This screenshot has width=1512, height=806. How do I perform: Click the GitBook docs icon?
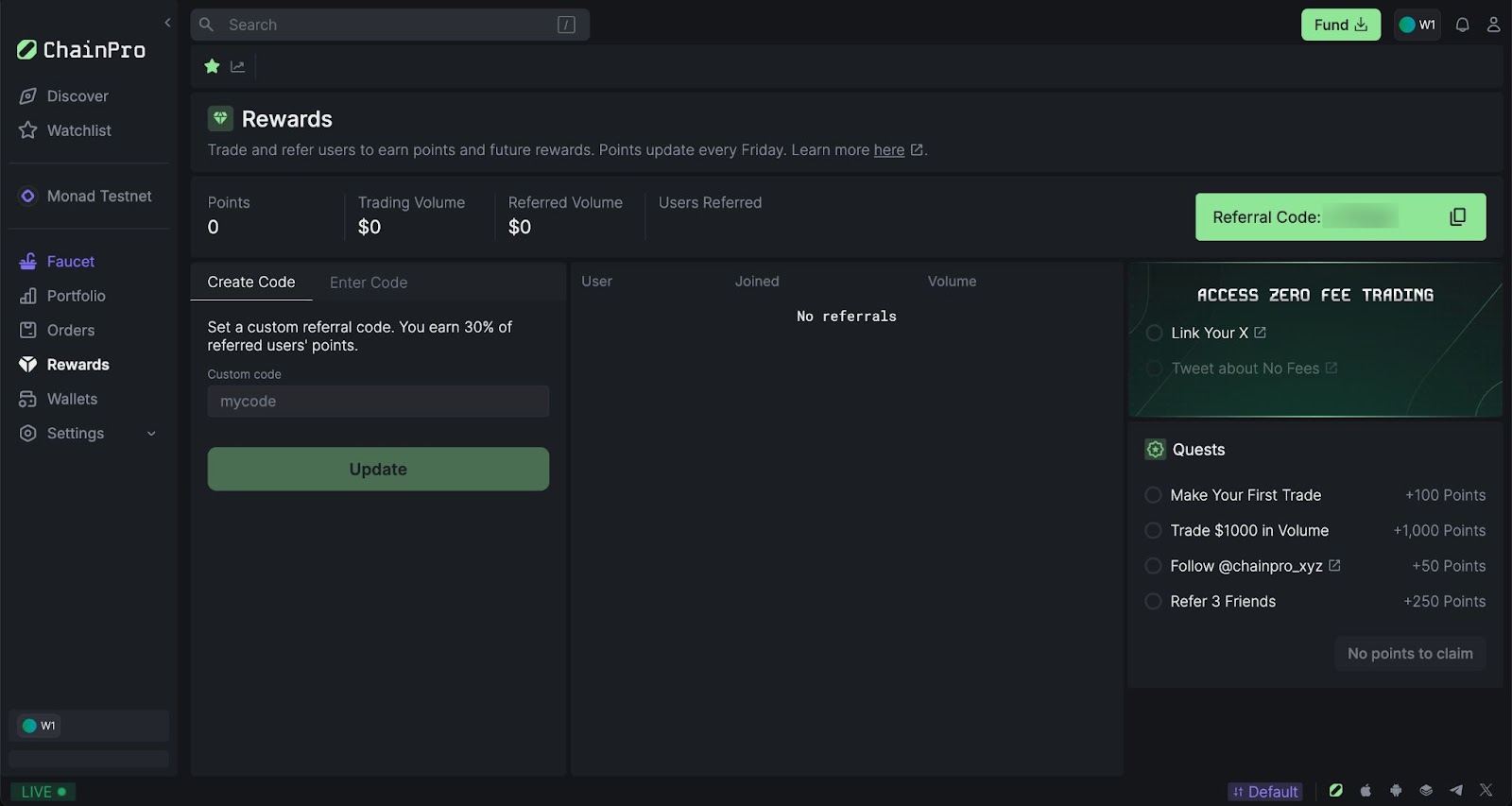tap(1426, 791)
